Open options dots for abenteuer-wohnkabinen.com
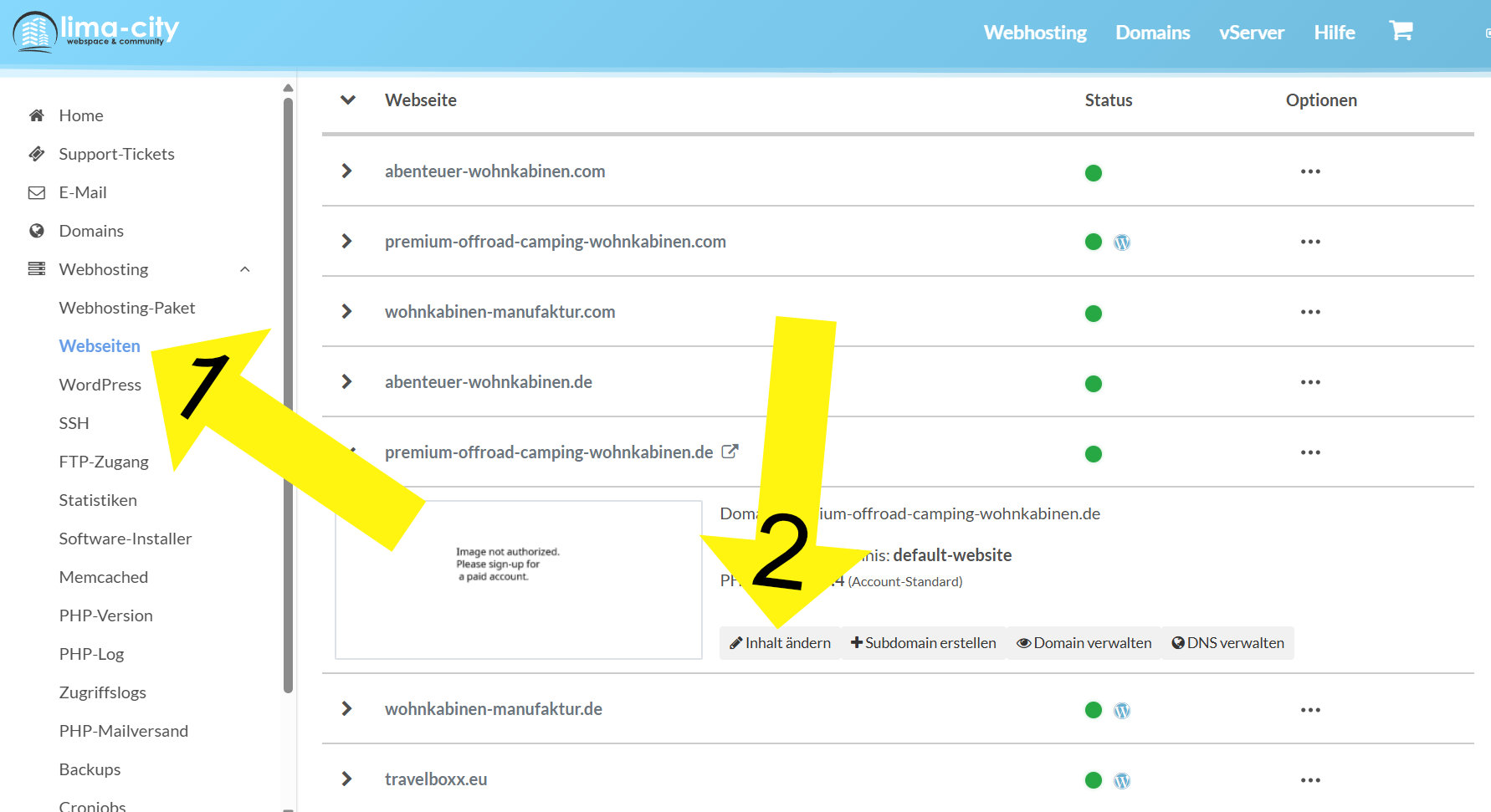Image resolution: width=1491 pixels, height=812 pixels. (1309, 171)
